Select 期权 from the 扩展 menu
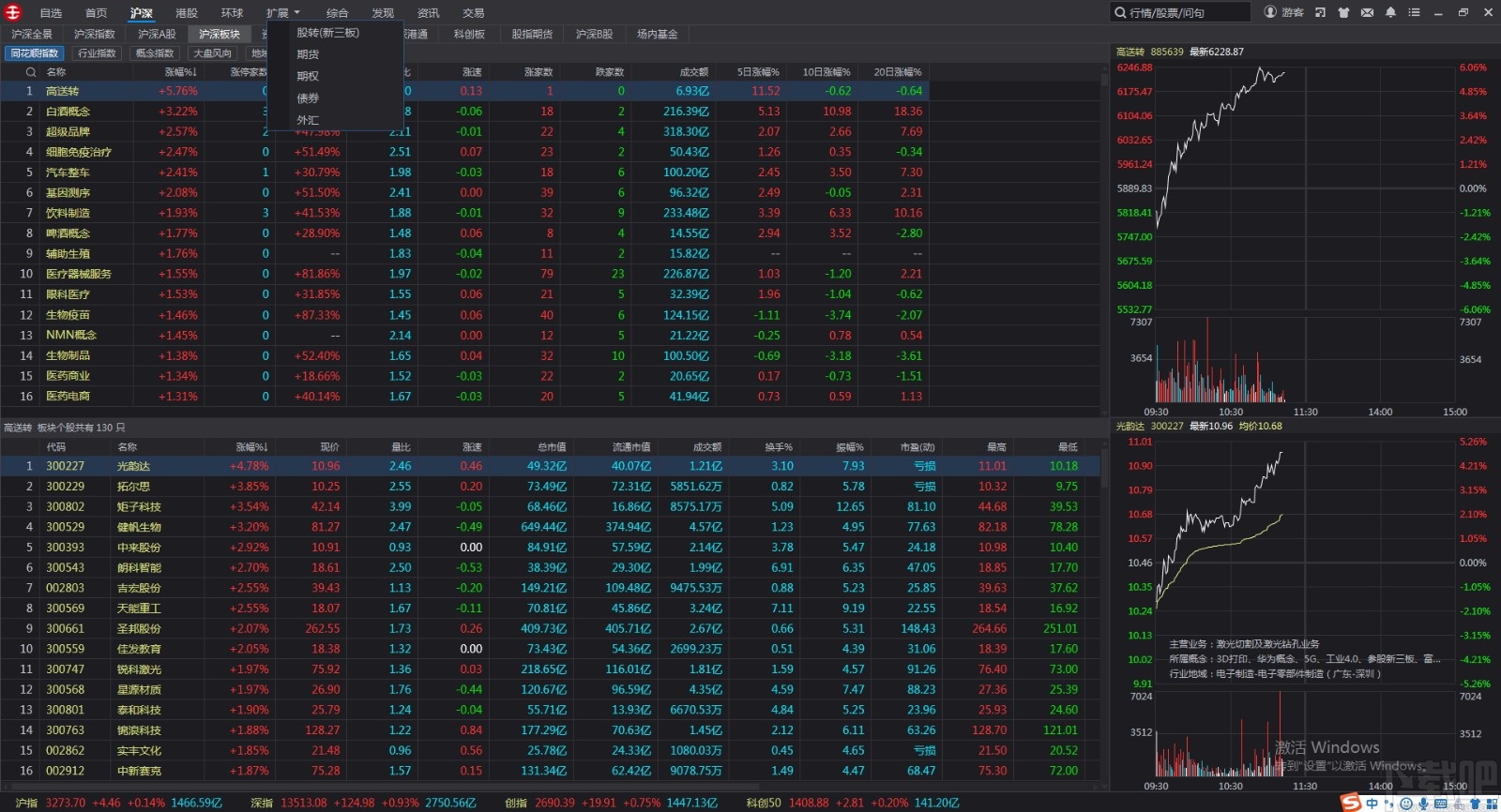Screen dimensions: 1501x812 coord(308,76)
